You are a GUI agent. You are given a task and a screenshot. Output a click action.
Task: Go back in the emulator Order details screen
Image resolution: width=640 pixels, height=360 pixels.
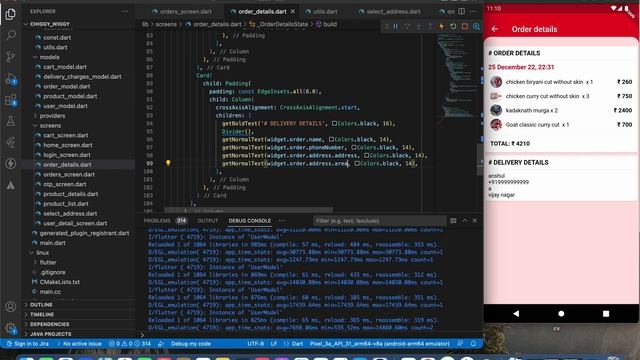point(495,29)
